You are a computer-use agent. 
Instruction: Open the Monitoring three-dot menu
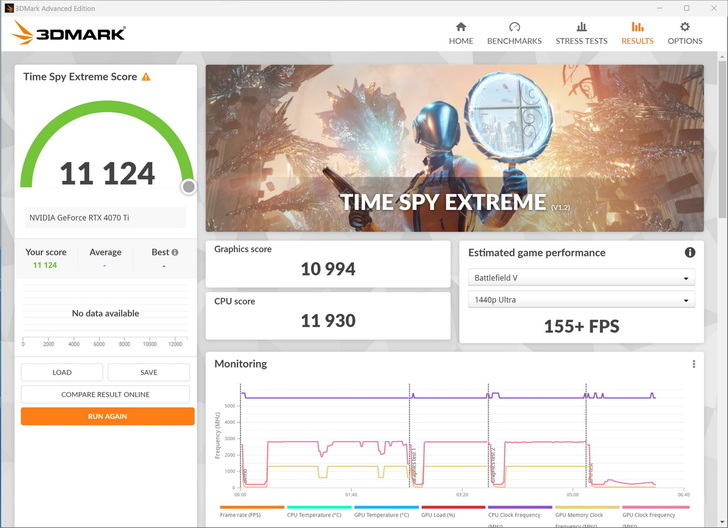coord(694,364)
